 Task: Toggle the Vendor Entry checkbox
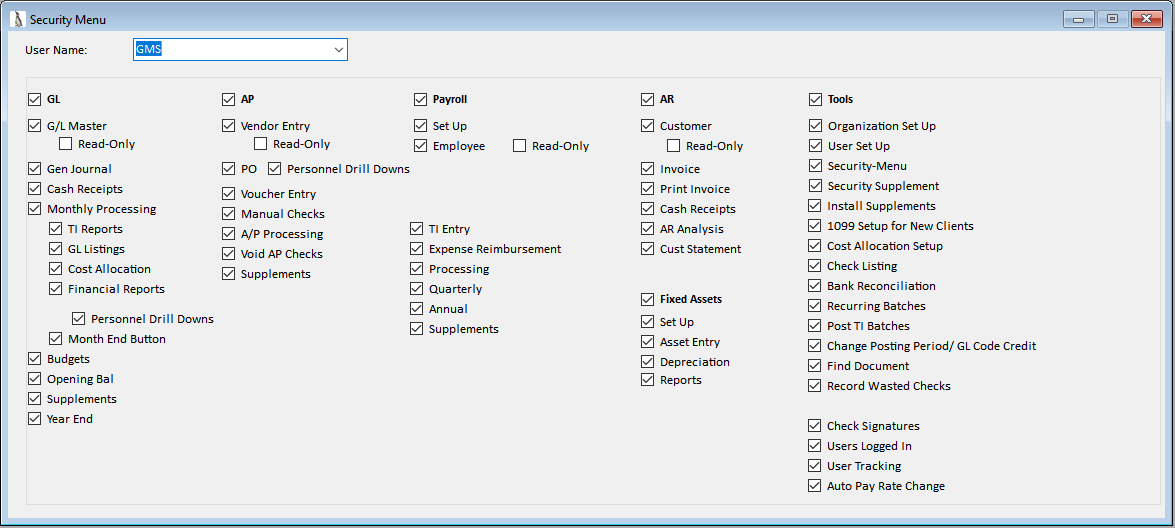(229, 126)
